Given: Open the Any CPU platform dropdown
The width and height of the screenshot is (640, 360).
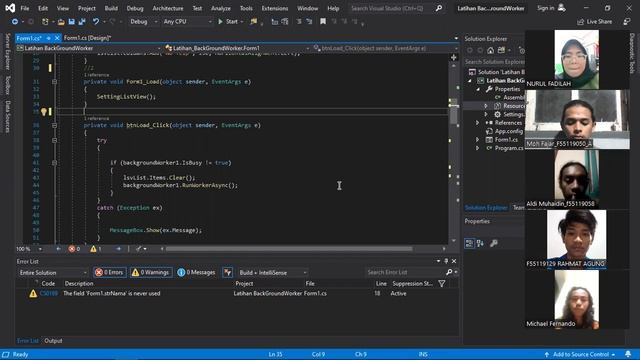Looking at the screenshot, I should 187,22.
